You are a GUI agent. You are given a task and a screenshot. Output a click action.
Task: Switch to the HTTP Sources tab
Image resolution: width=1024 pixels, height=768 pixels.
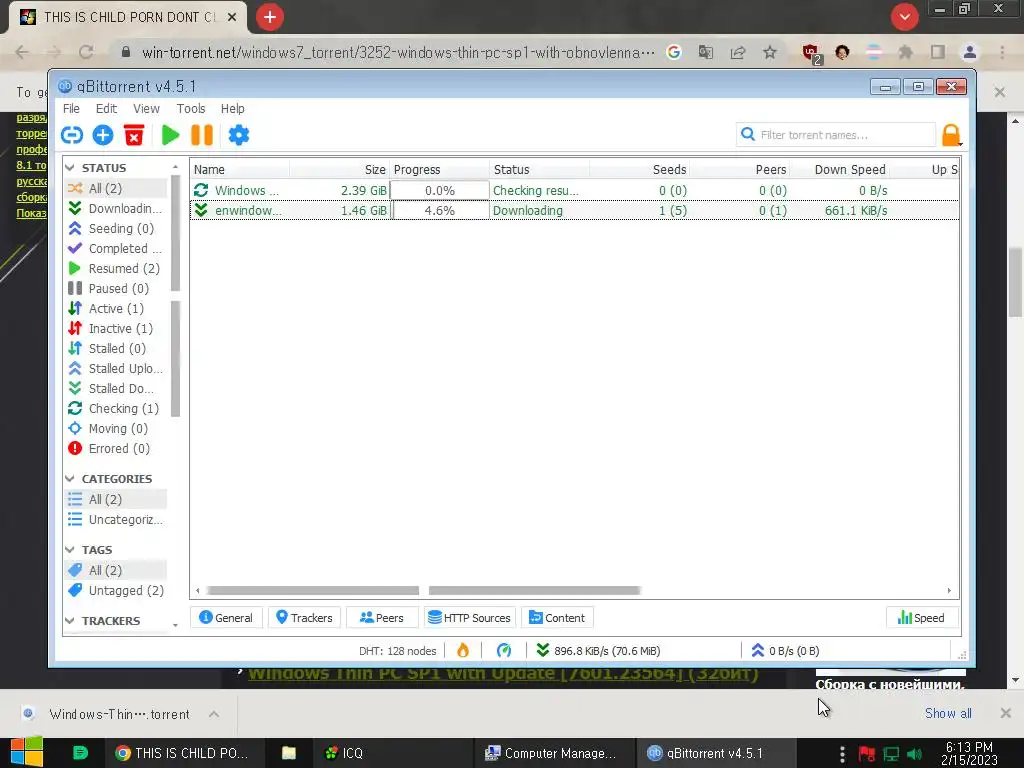point(470,618)
